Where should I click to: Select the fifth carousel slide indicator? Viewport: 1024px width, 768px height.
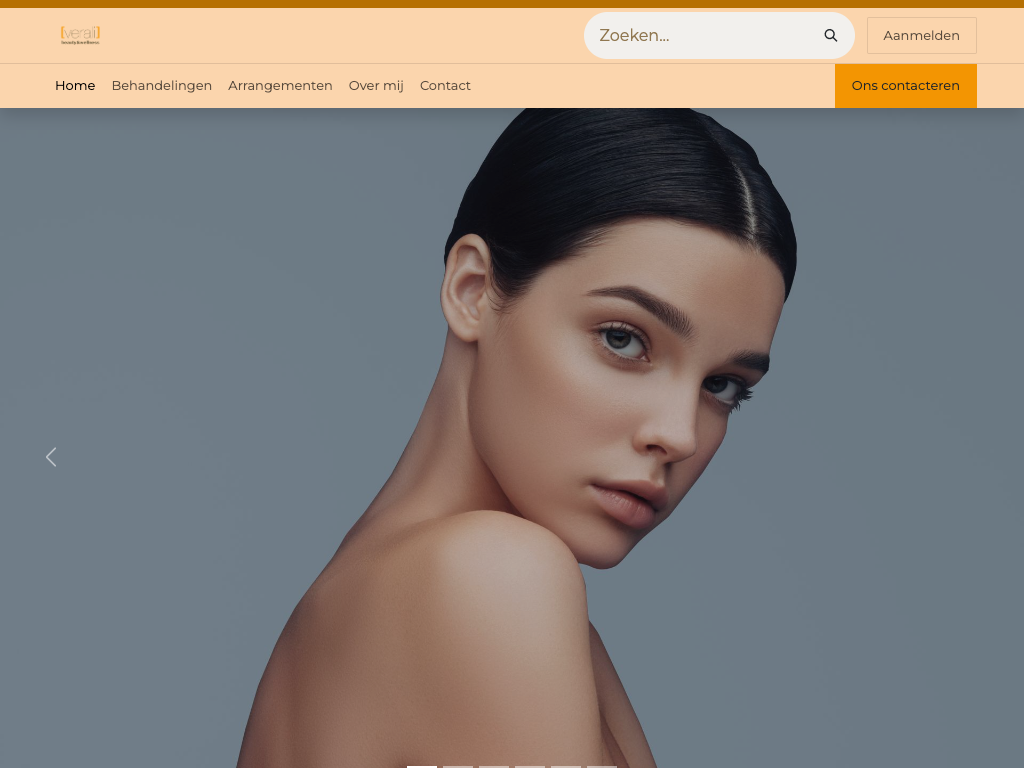tap(566, 765)
